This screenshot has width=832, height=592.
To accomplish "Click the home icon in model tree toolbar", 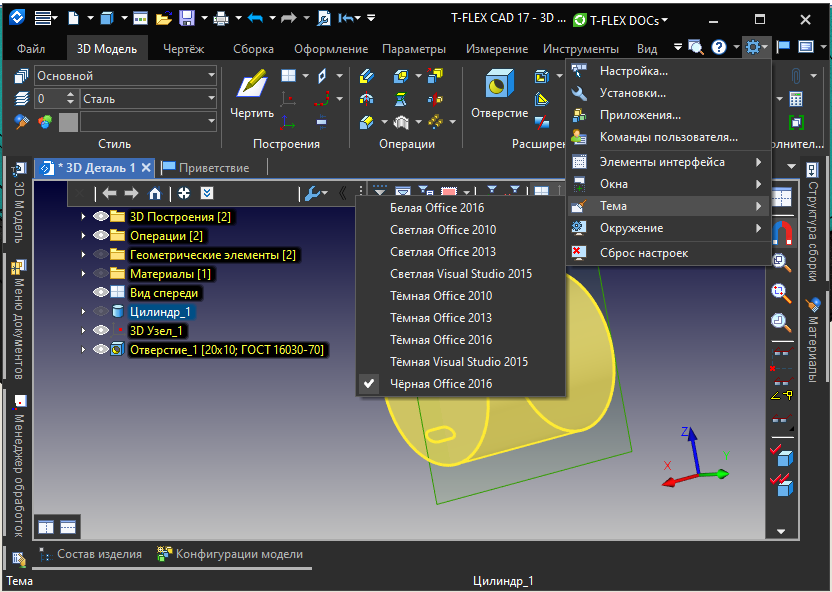I will [155, 193].
